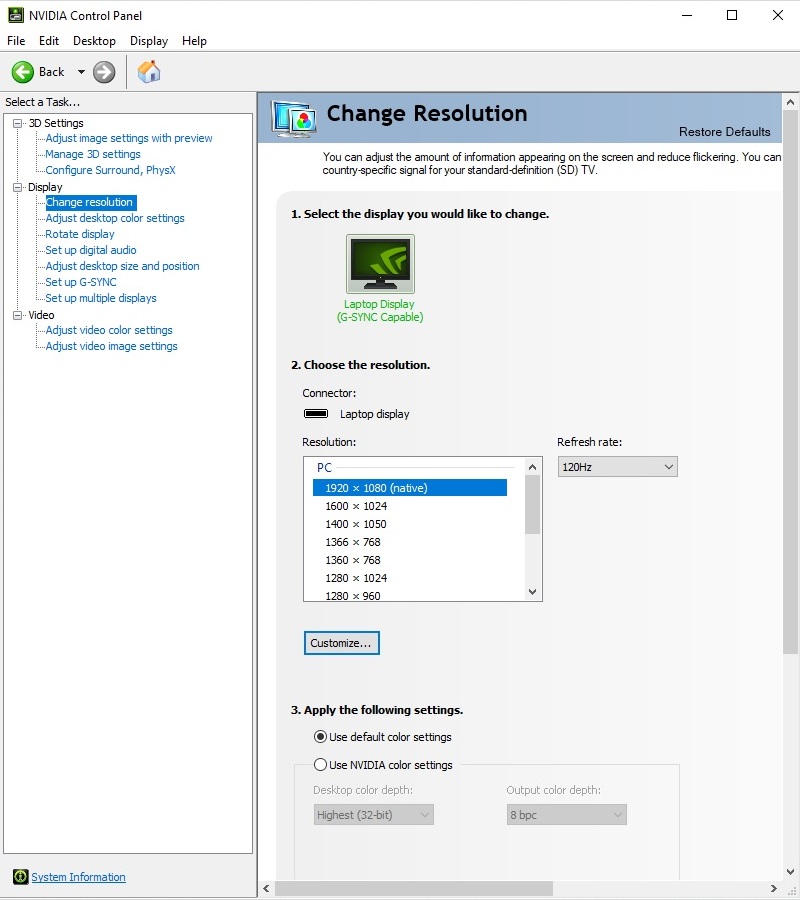The image size is (800, 900).
Task: Click Restore Defaults link
Action: pyautogui.click(x=724, y=132)
